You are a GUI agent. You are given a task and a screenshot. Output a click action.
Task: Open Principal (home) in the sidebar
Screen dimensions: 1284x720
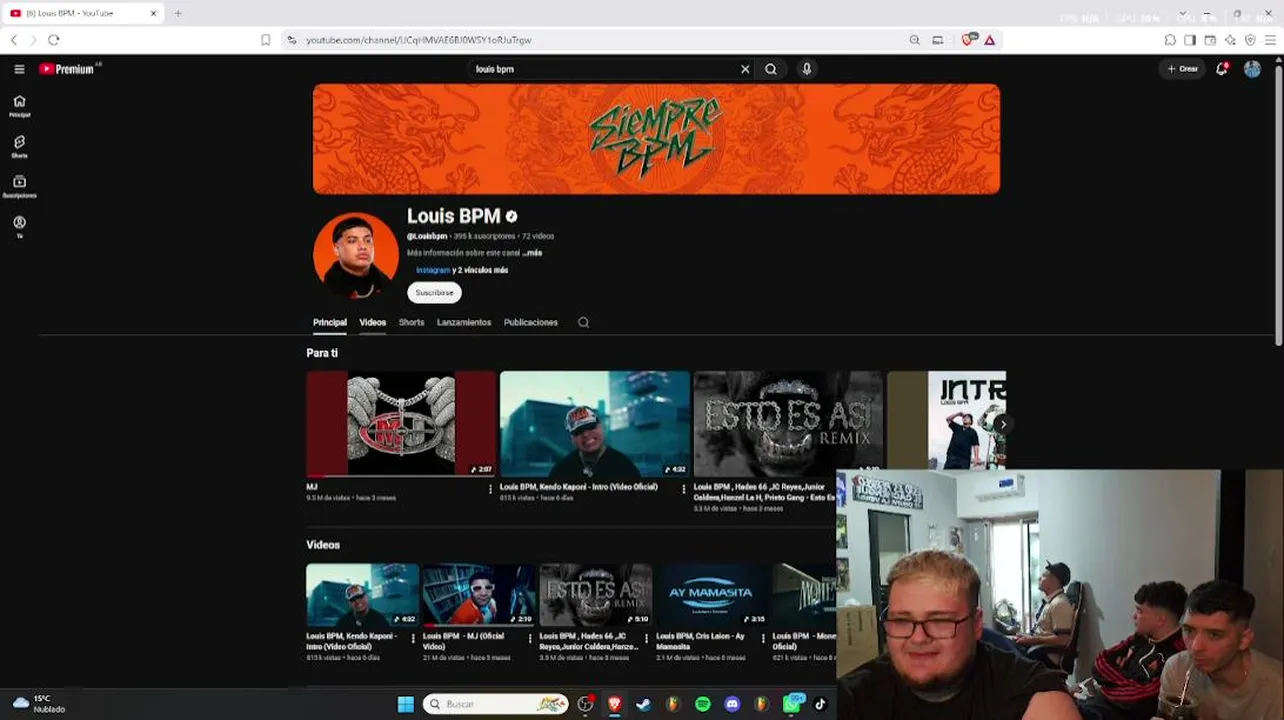pos(19,106)
